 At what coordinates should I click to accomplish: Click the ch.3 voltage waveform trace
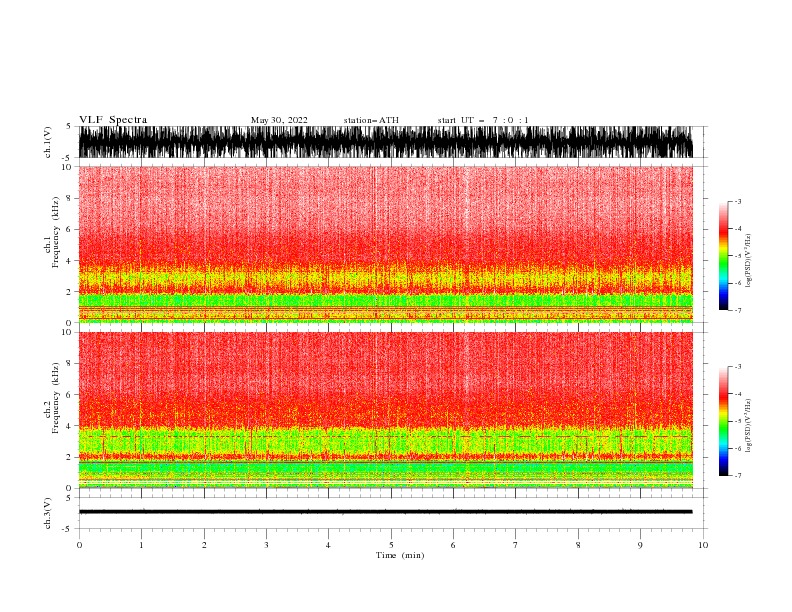386,512
